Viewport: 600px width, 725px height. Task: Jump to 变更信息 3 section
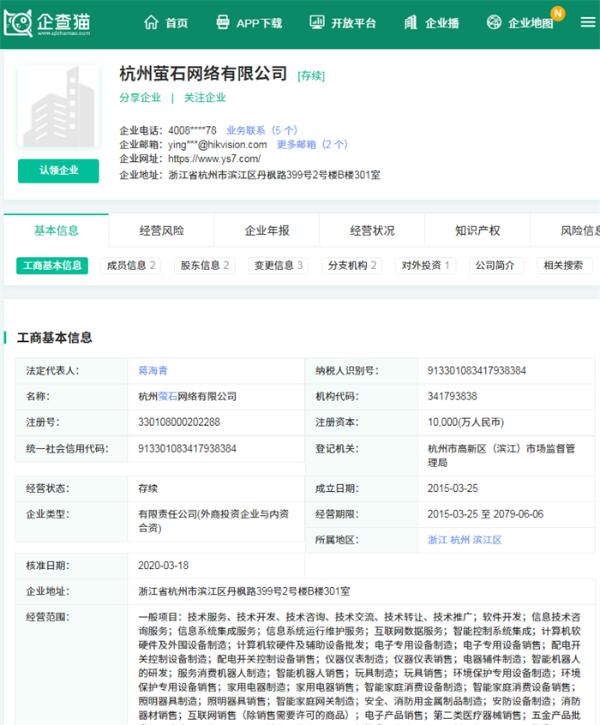(x=278, y=265)
